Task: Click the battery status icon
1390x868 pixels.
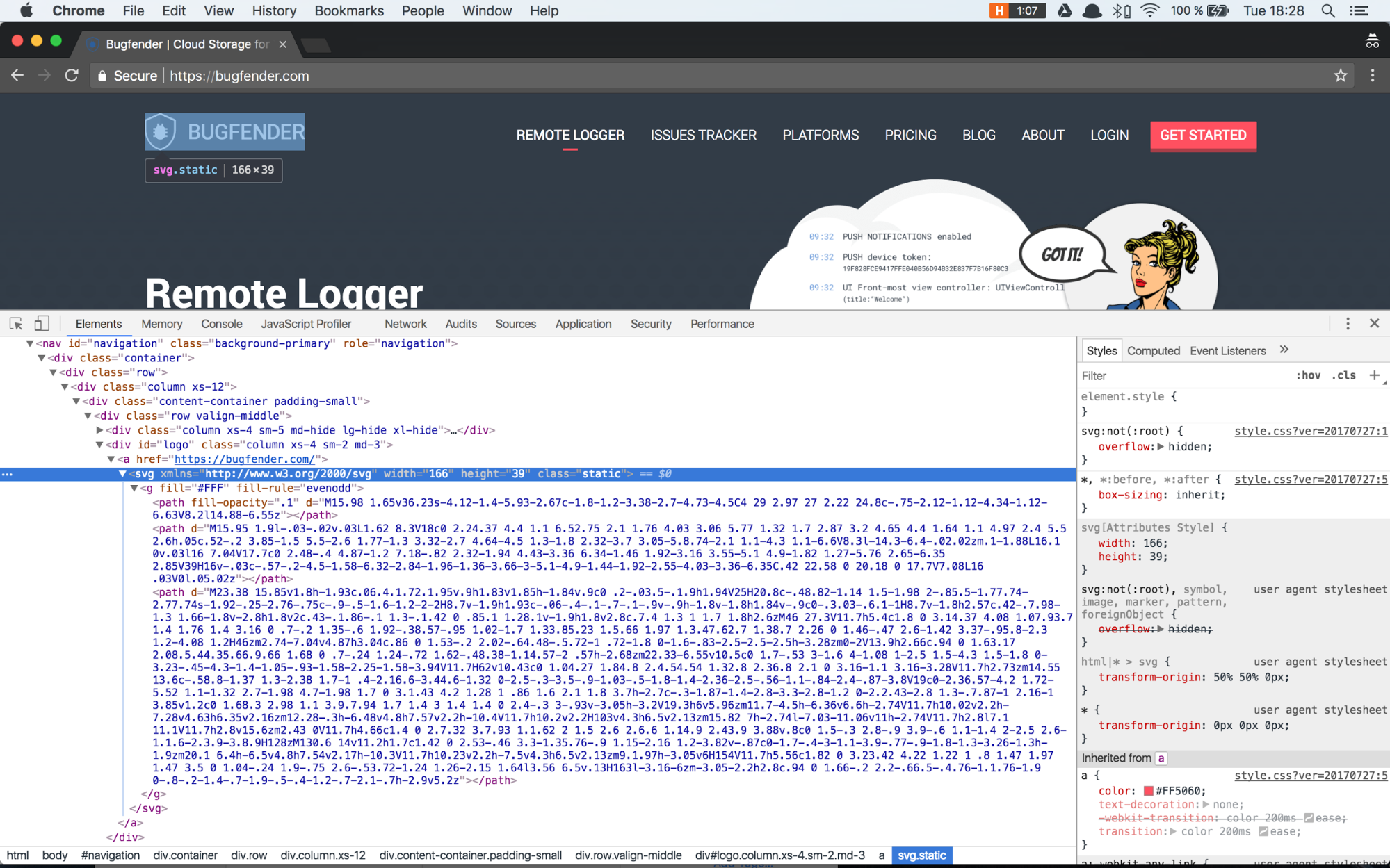Action: (1218, 10)
